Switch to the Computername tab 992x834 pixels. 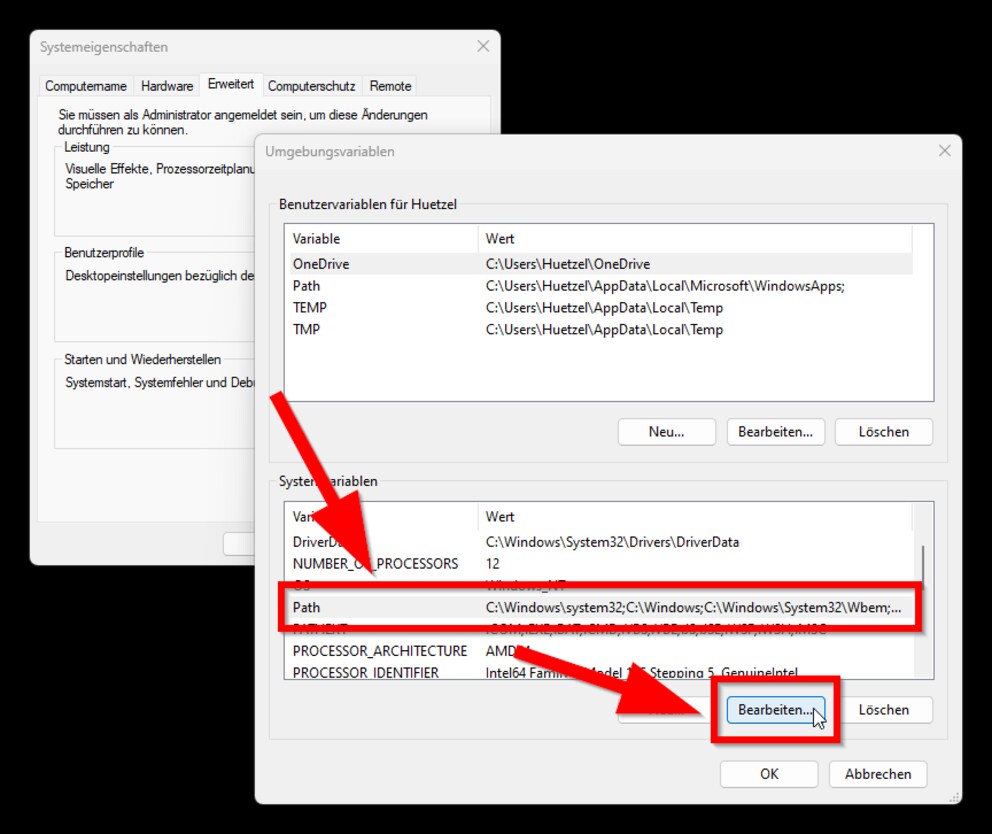click(85, 86)
